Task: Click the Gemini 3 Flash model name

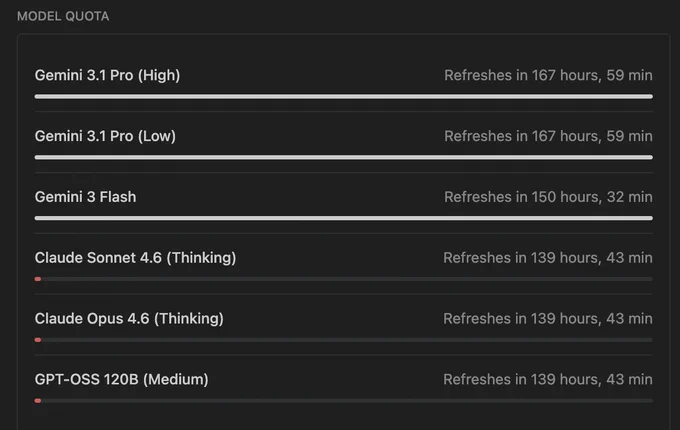Action: tap(85, 197)
